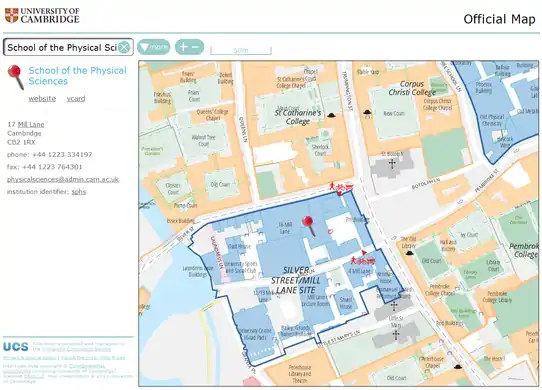Click the St Botolph church cross icon
Image resolution: width=542 pixels, height=390 pixels.
coord(392,164)
